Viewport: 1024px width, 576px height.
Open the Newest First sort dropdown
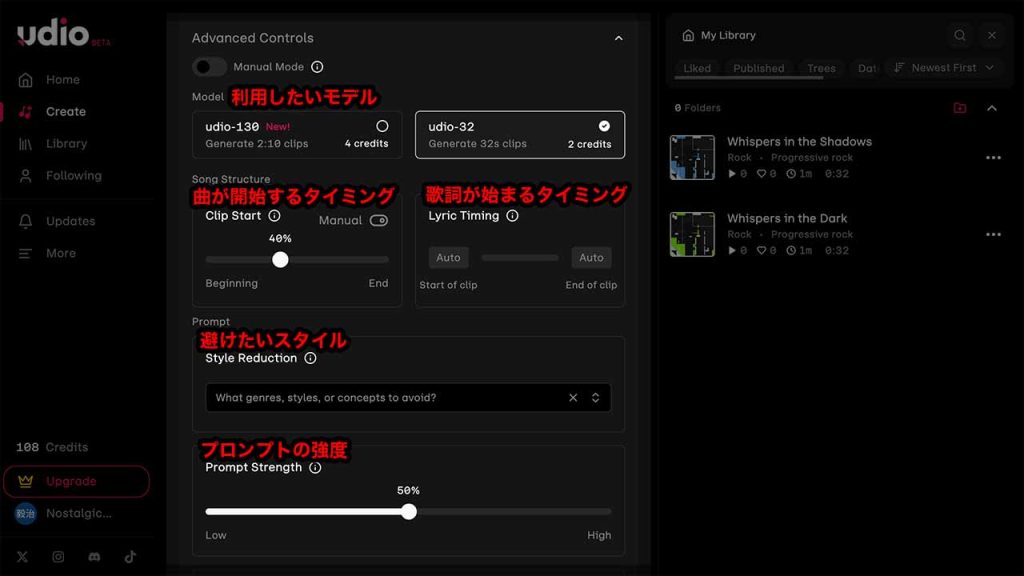tap(944, 68)
